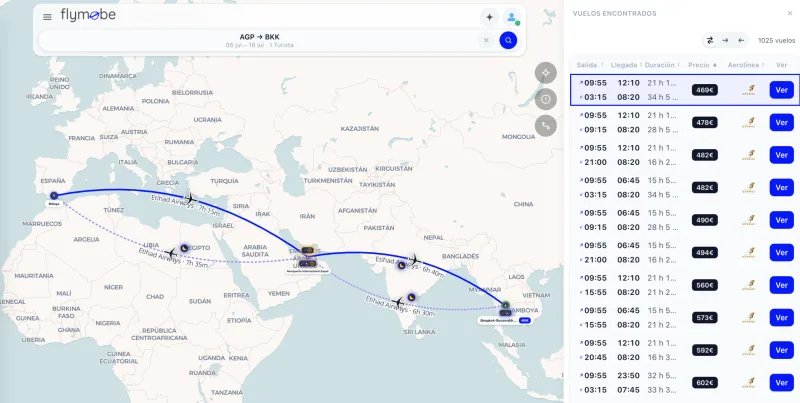Click Etihad logo in 469€ row
This screenshot has height=403, width=800.
[748, 90]
